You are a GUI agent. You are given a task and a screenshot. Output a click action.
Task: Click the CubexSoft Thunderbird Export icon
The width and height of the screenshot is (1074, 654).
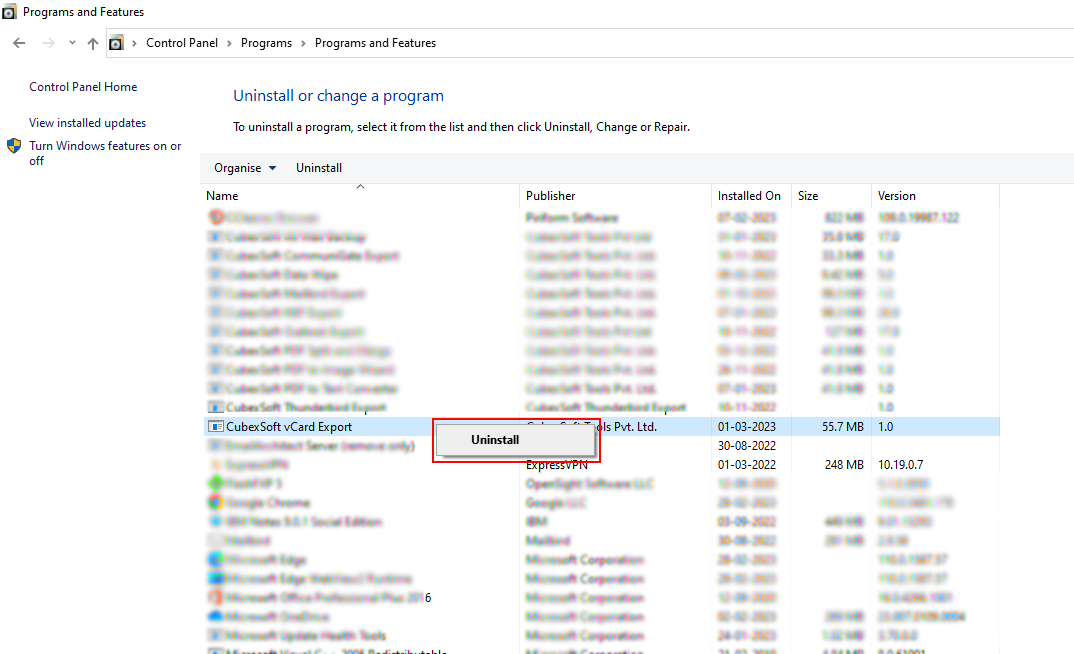click(216, 407)
